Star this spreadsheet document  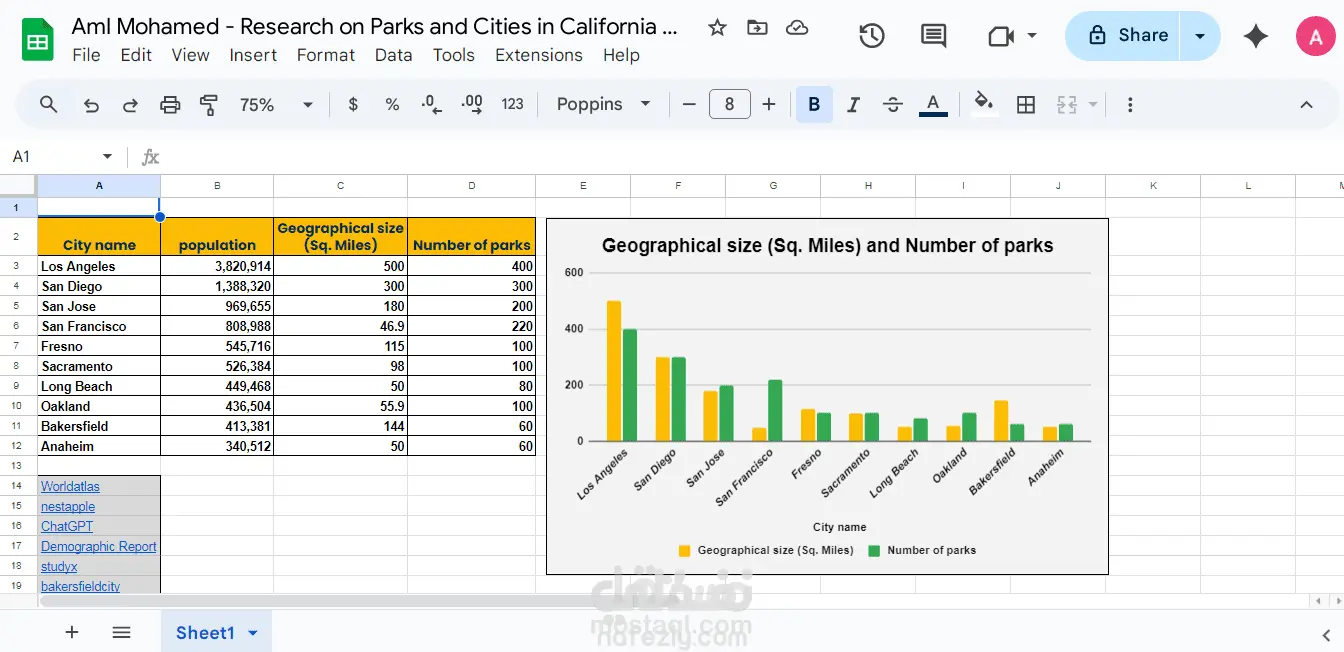tap(717, 28)
